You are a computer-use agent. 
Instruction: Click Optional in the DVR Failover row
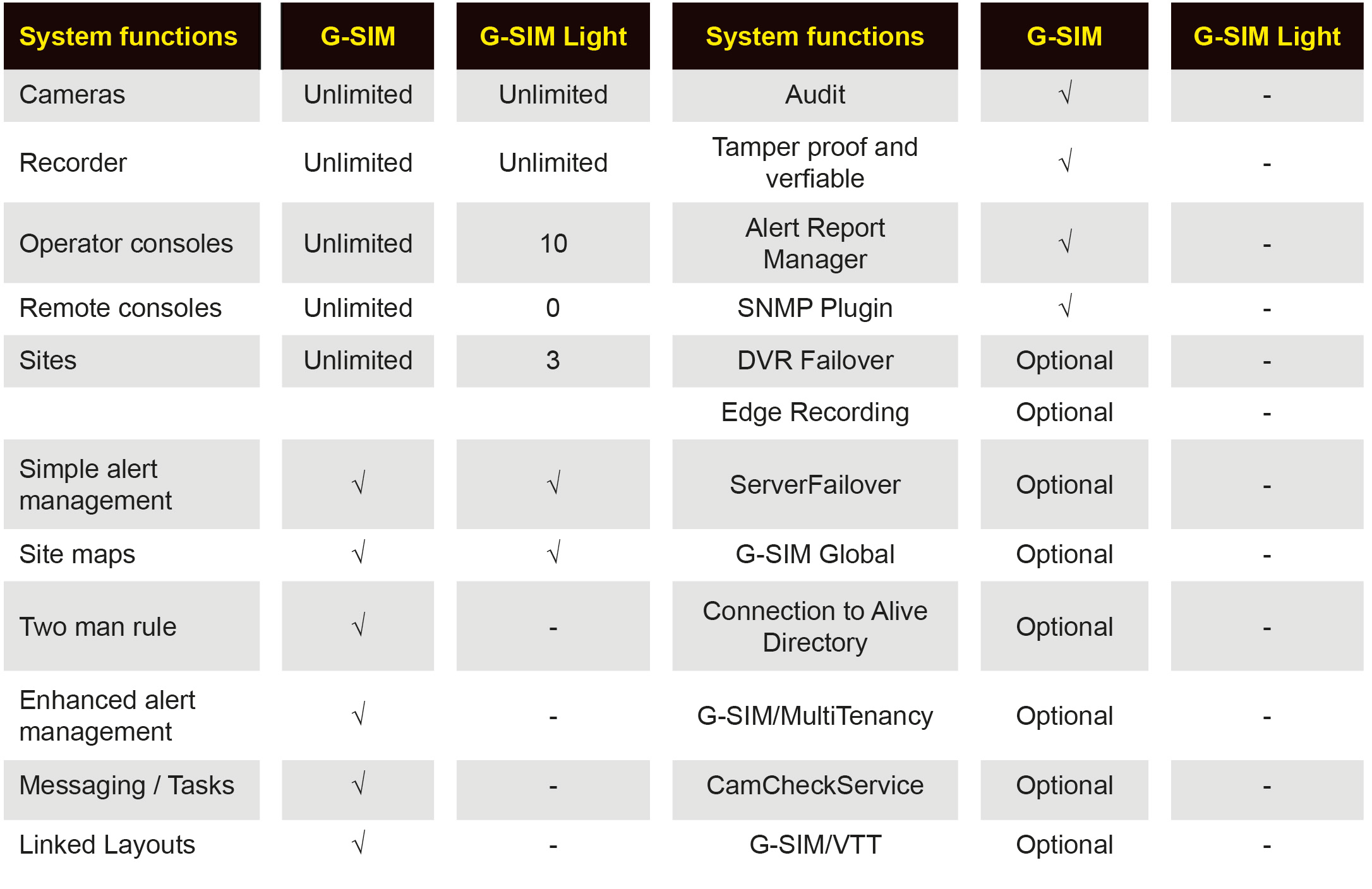point(1064,361)
